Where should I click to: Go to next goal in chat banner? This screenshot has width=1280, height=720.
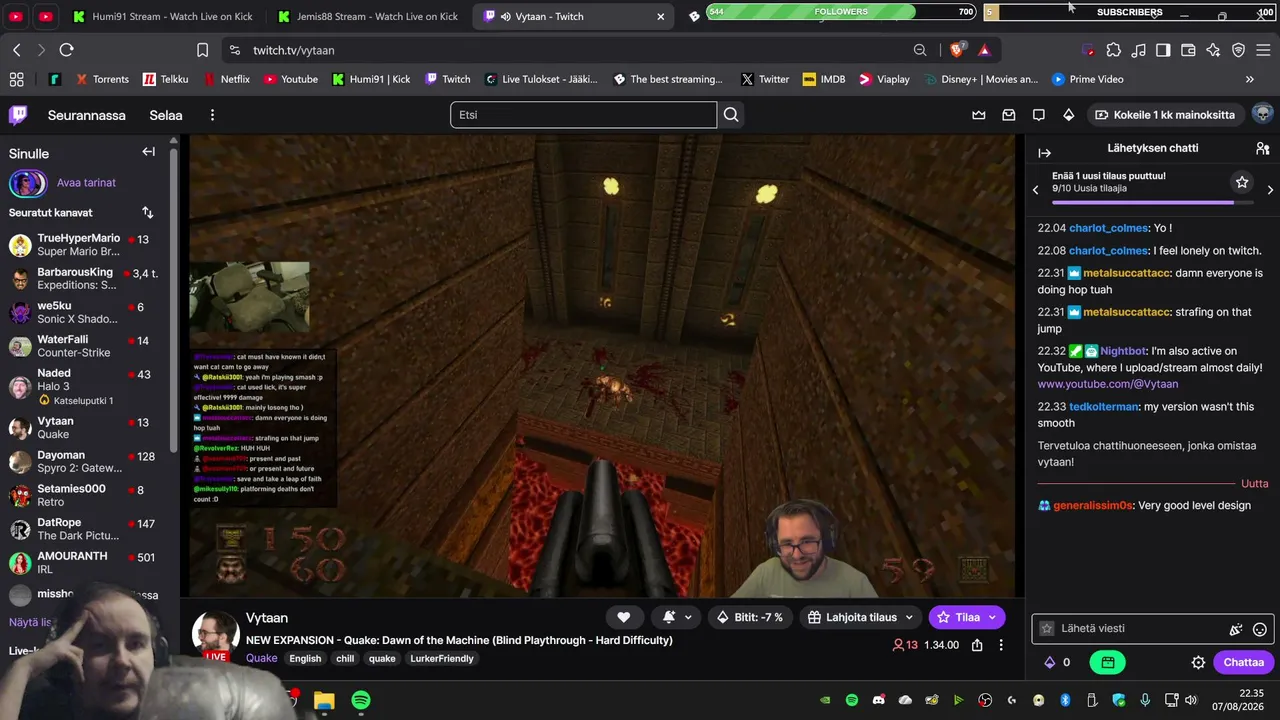point(1270,189)
